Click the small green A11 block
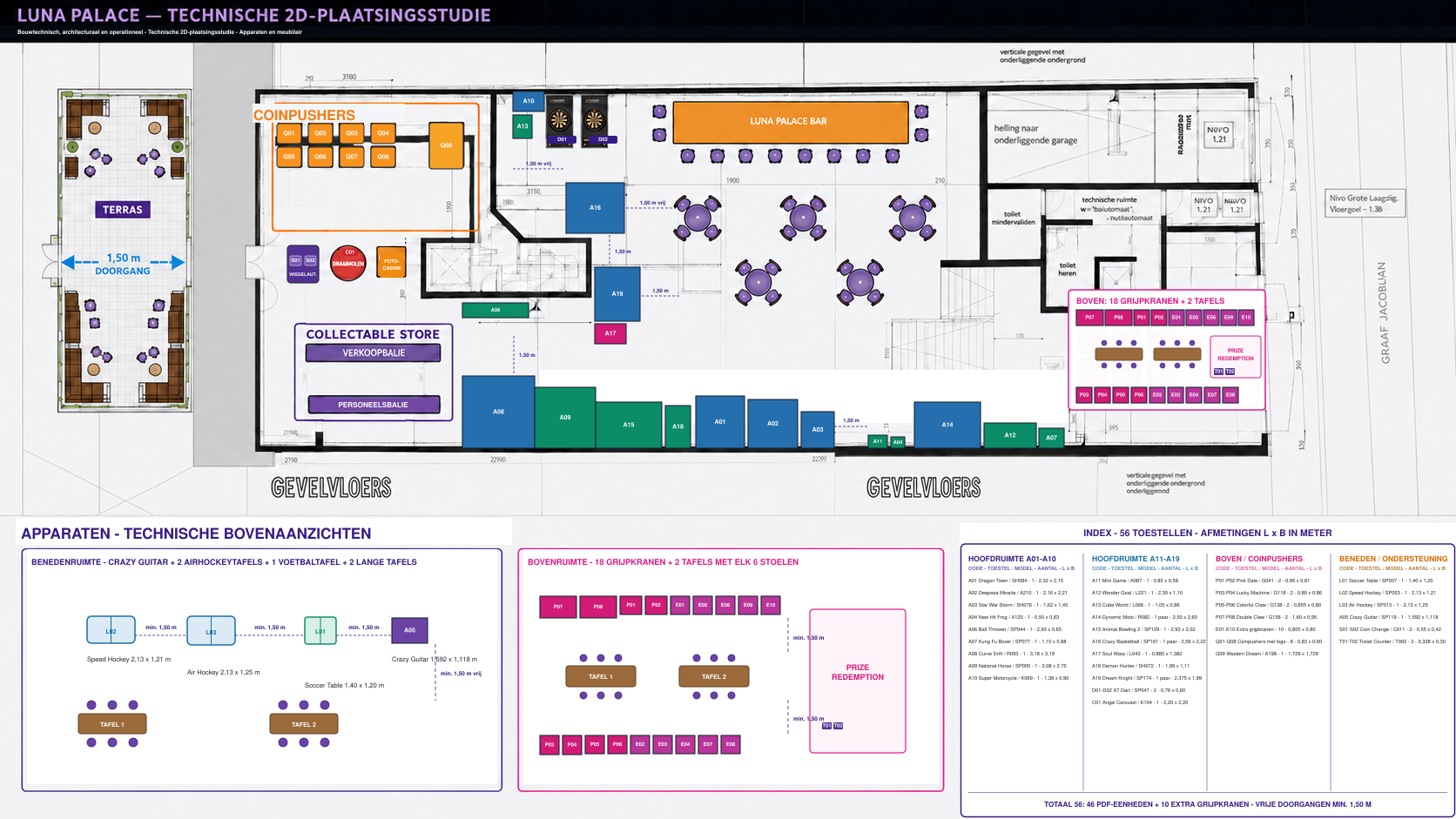 pos(878,441)
